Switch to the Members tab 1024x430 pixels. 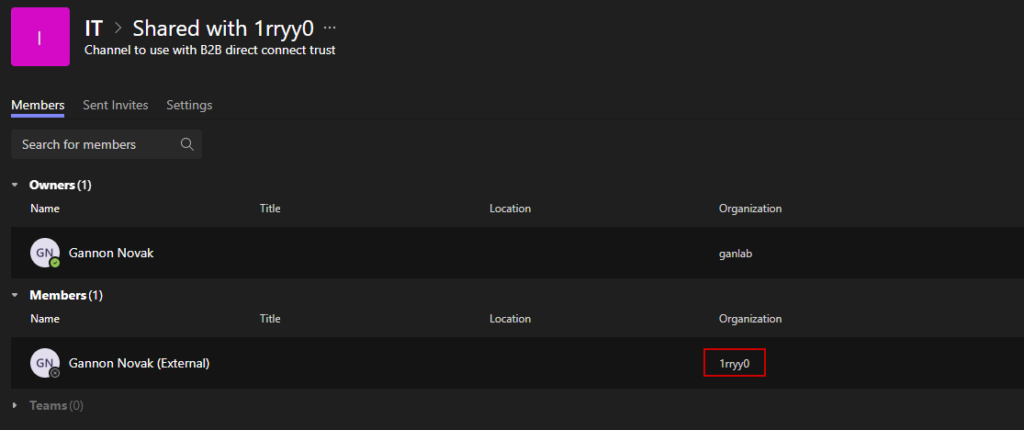point(38,105)
